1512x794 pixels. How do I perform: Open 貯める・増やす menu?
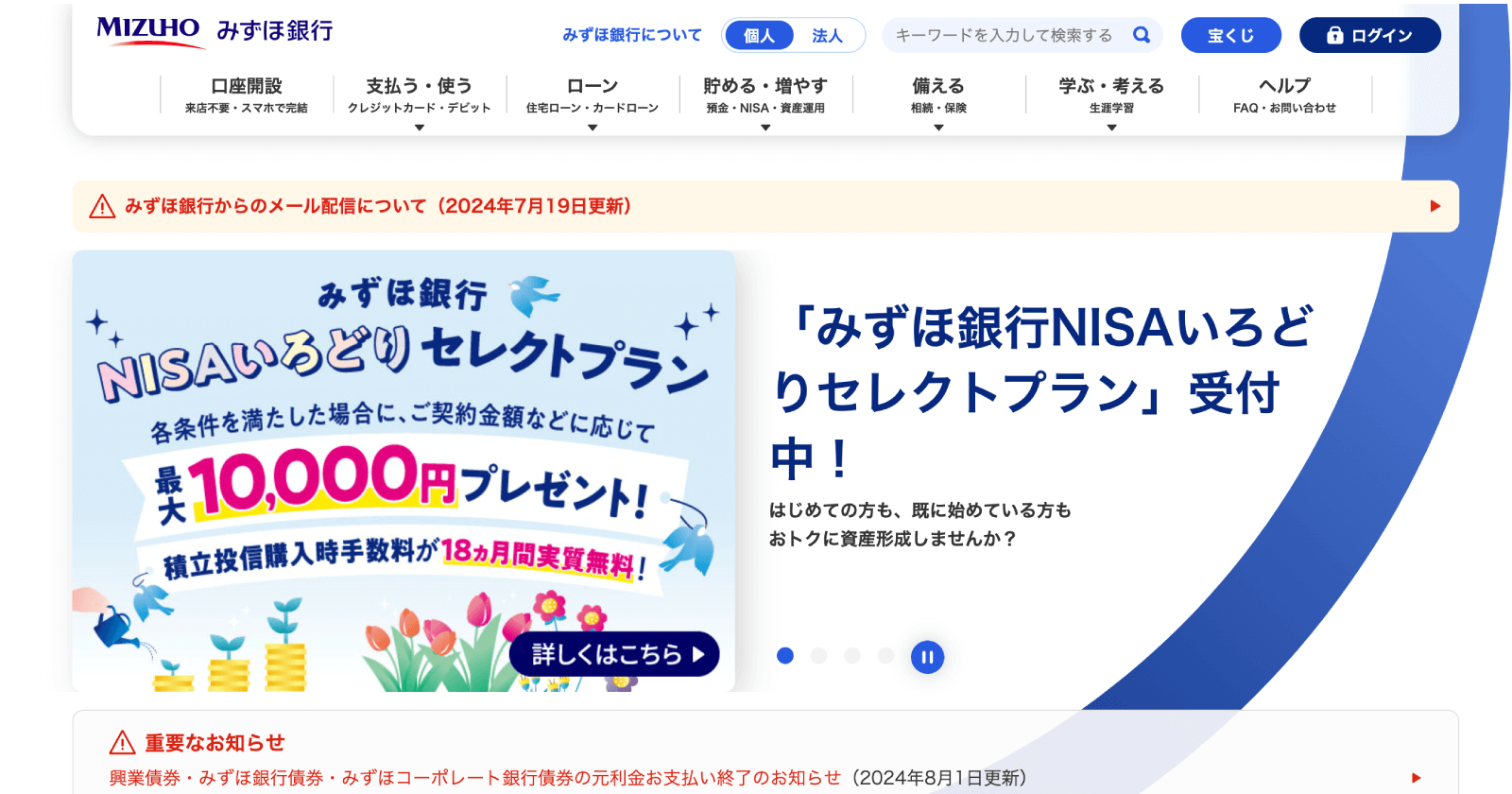point(765,95)
